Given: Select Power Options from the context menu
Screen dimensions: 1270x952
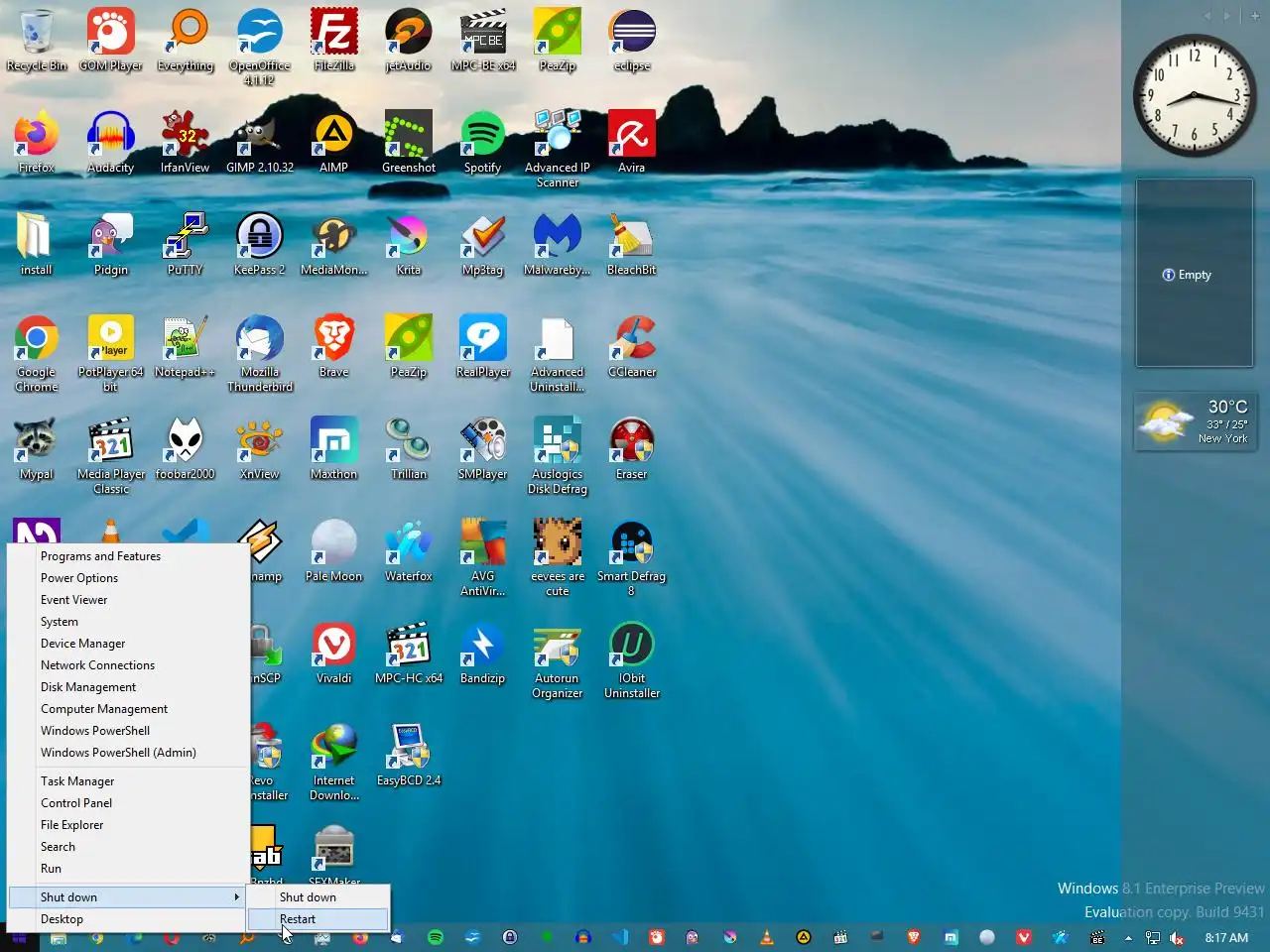Looking at the screenshot, I should pos(129,578).
